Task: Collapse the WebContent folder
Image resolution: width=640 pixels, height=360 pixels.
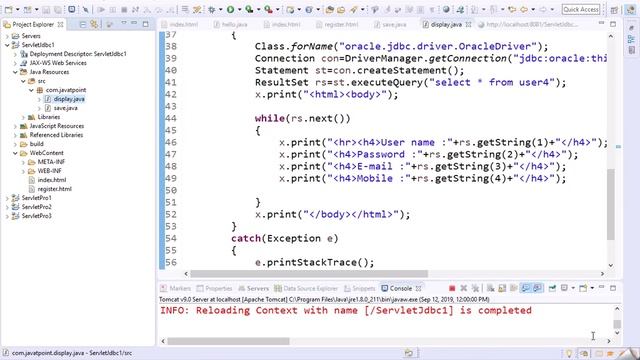Action: pos(15,153)
